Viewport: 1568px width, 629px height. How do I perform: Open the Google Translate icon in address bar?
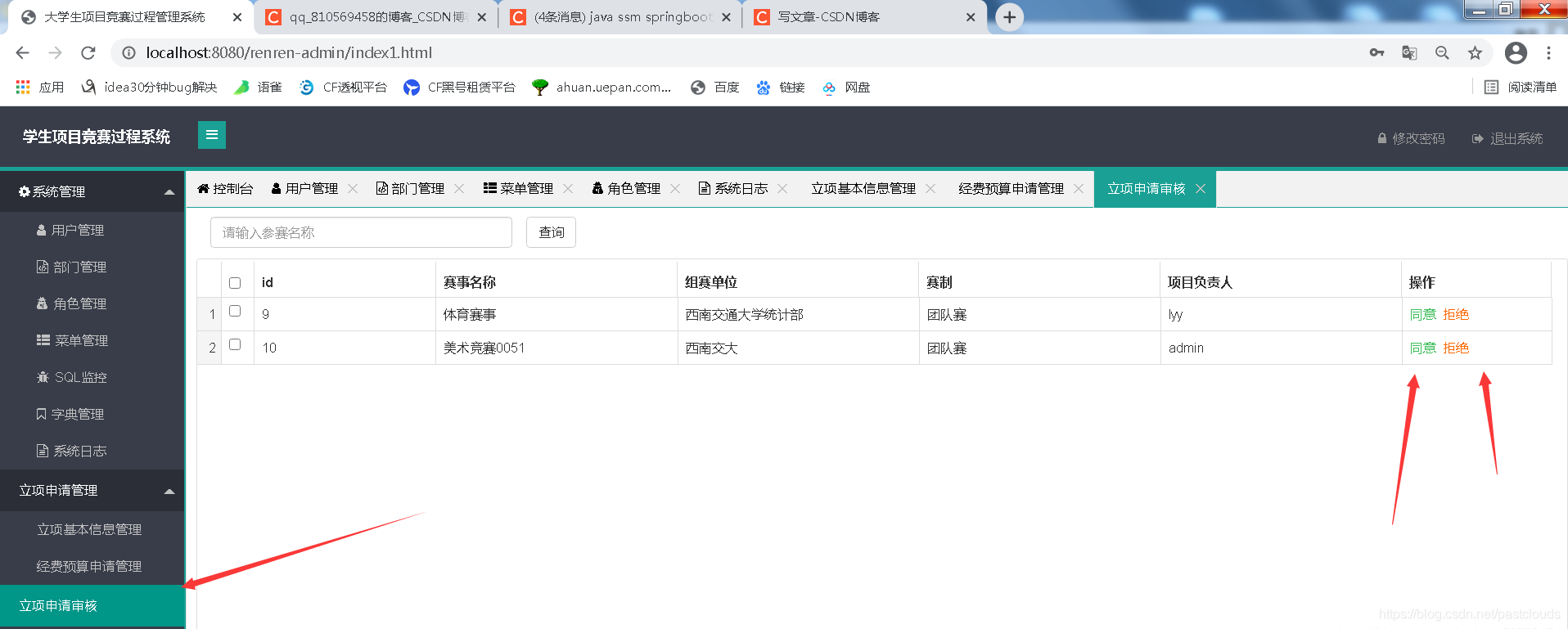tap(1409, 53)
